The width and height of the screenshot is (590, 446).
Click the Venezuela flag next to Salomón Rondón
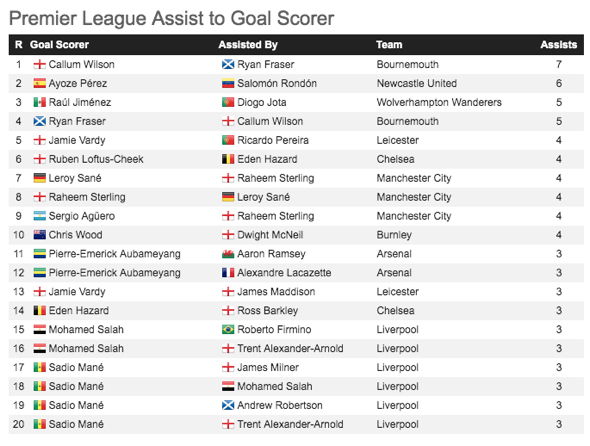tap(228, 83)
